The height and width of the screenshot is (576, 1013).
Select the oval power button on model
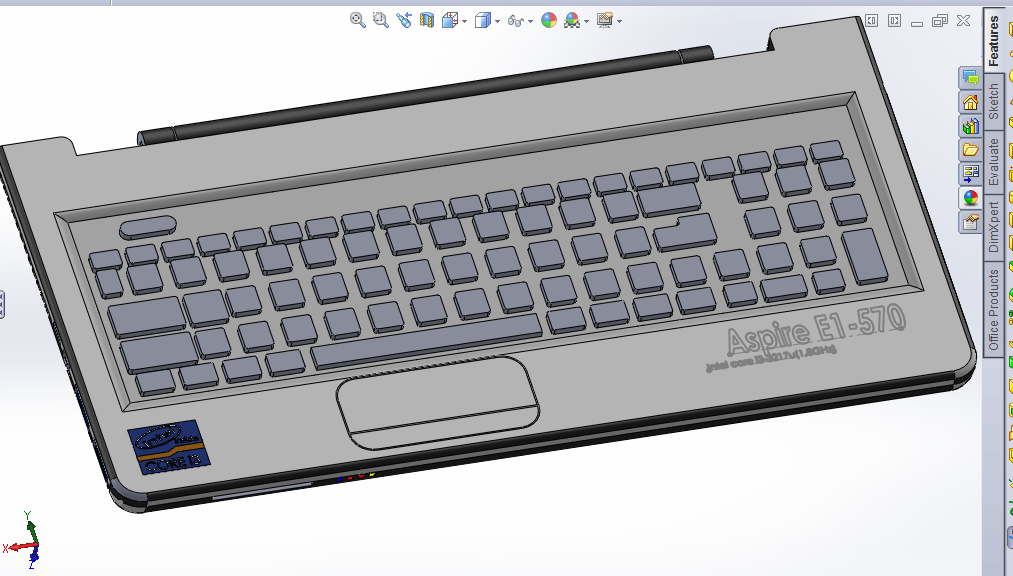point(148,226)
